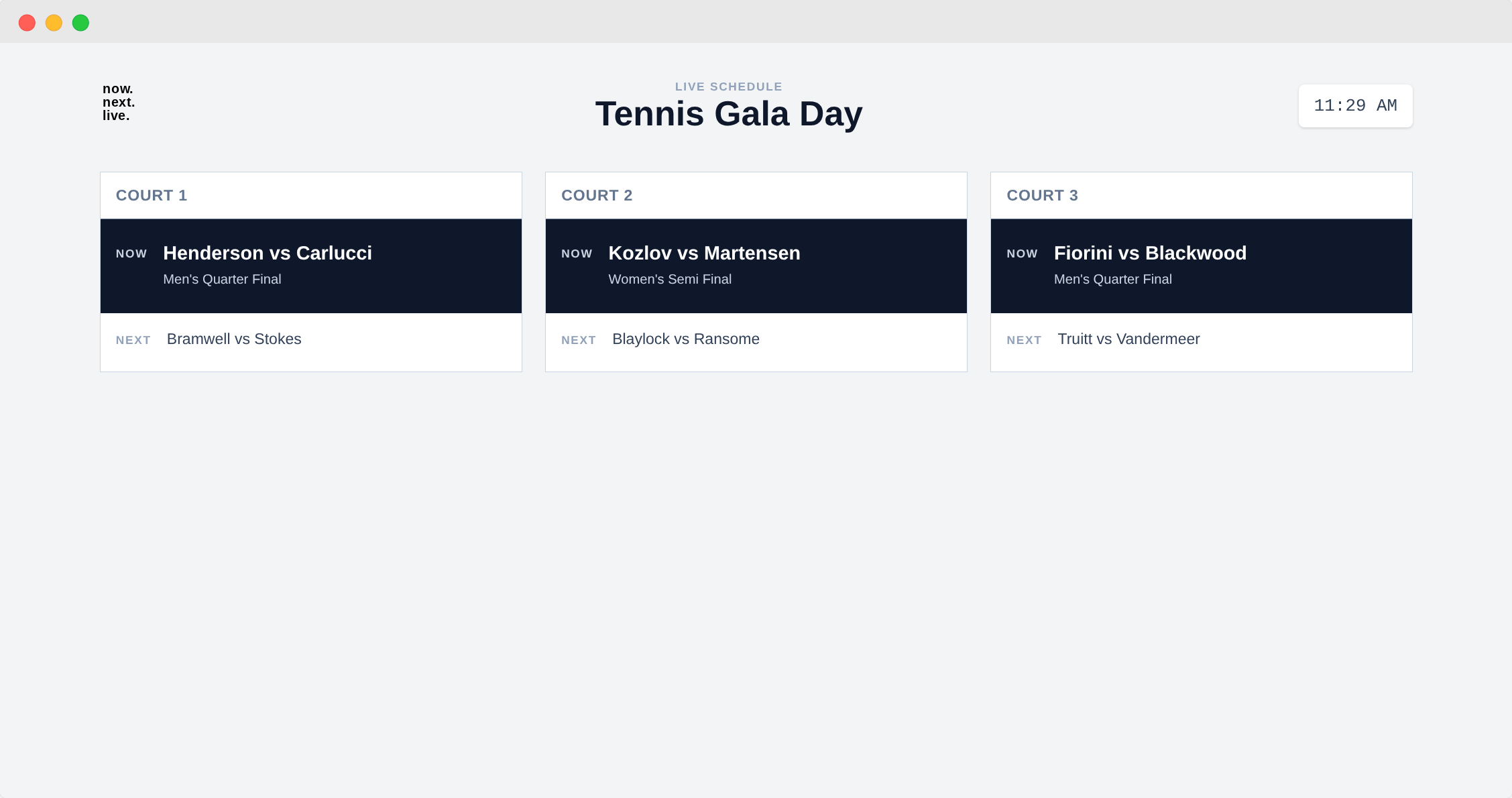Select the Court 2 header
This screenshot has height=798, width=1512.
click(x=597, y=196)
